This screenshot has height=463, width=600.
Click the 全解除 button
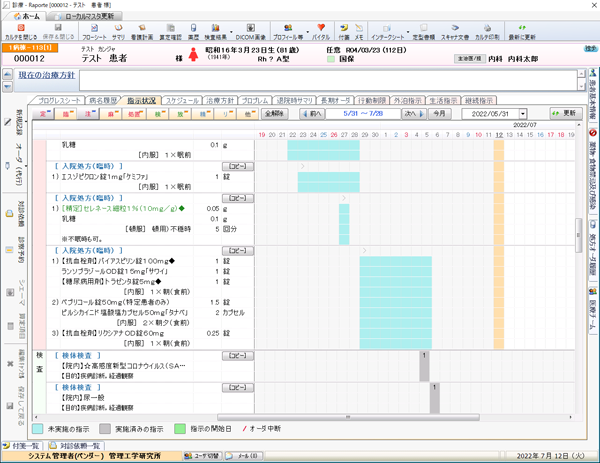point(274,114)
